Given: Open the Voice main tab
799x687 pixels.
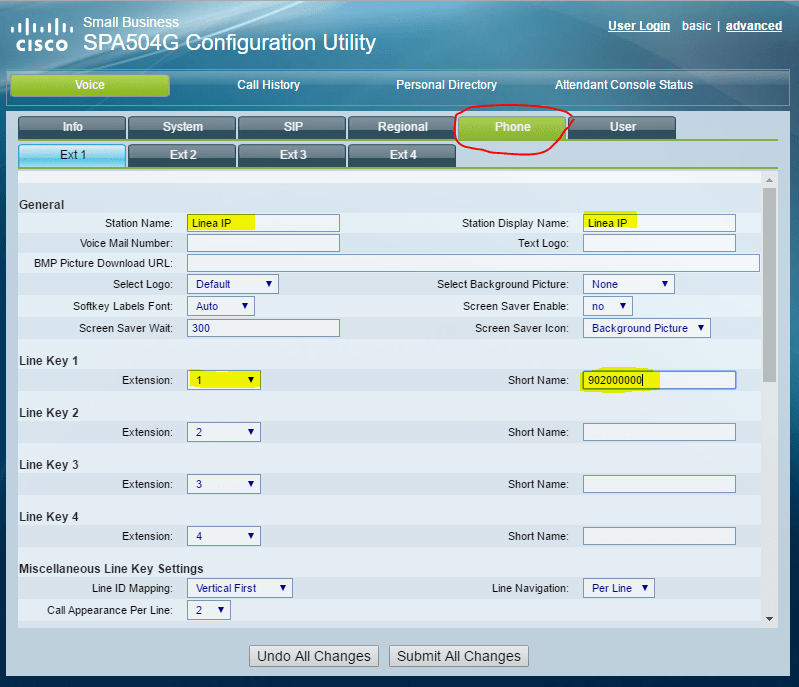Looking at the screenshot, I should pos(90,85).
